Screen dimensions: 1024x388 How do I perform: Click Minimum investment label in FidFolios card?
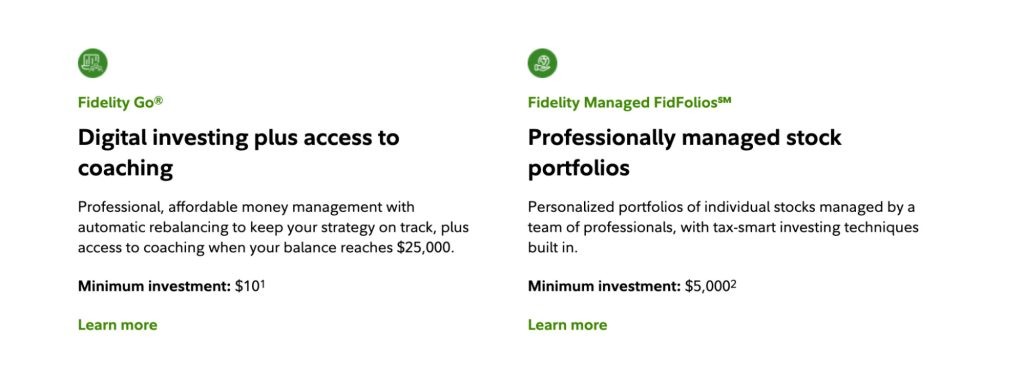click(x=604, y=286)
